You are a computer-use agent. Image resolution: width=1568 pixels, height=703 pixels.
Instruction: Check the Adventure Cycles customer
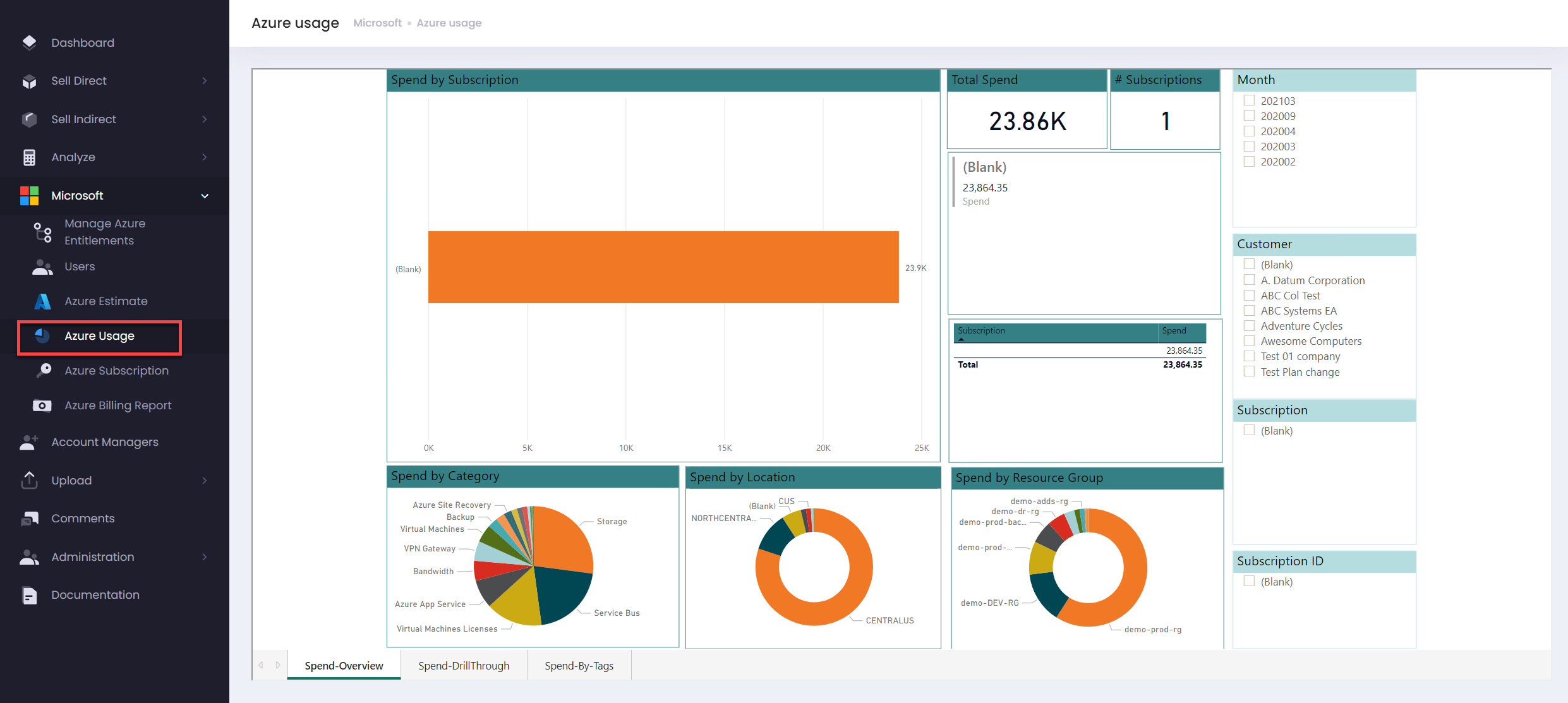[1249, 325]
